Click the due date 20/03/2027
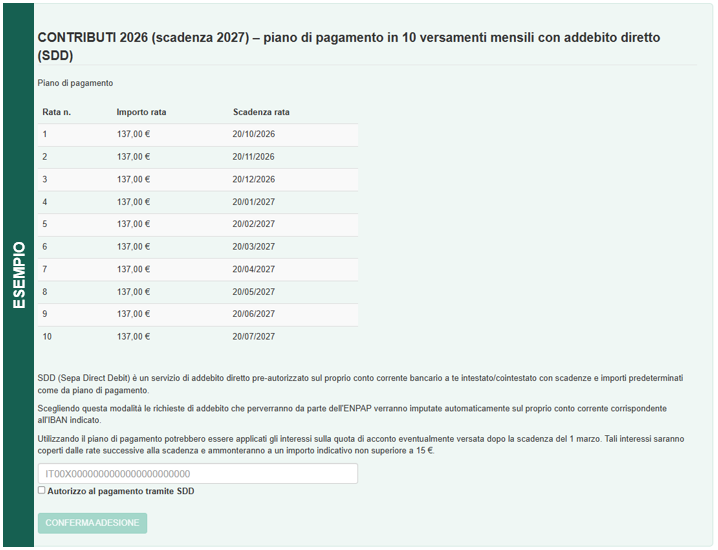 click(x=254, y=247)
